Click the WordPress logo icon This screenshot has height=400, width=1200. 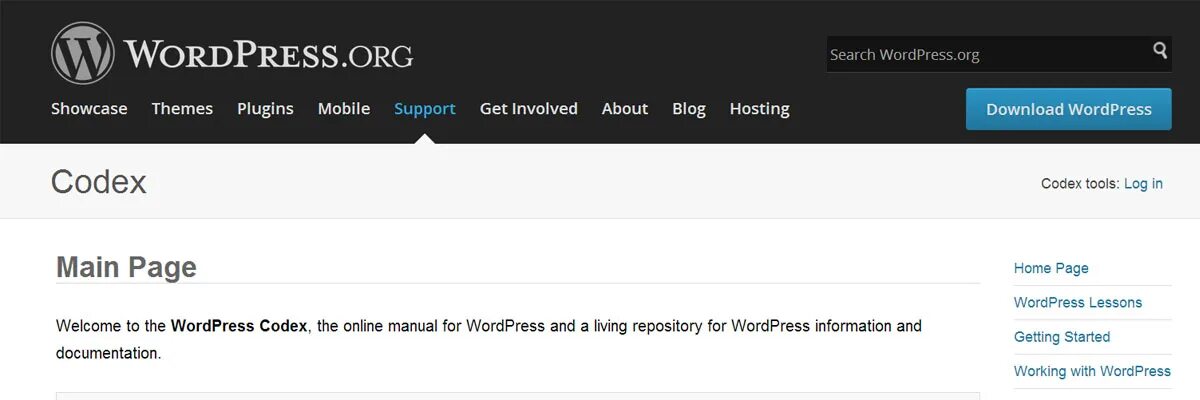(x=84, y=53)
